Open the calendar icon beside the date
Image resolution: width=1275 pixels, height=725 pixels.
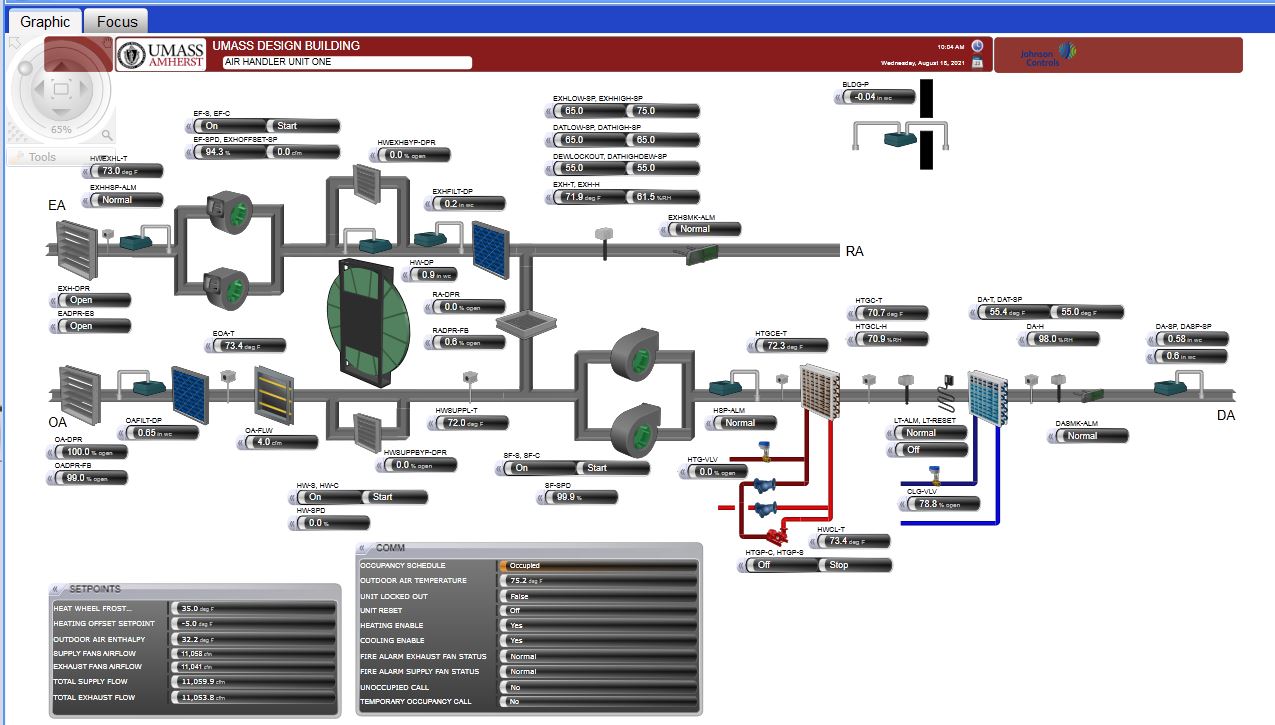977,62
